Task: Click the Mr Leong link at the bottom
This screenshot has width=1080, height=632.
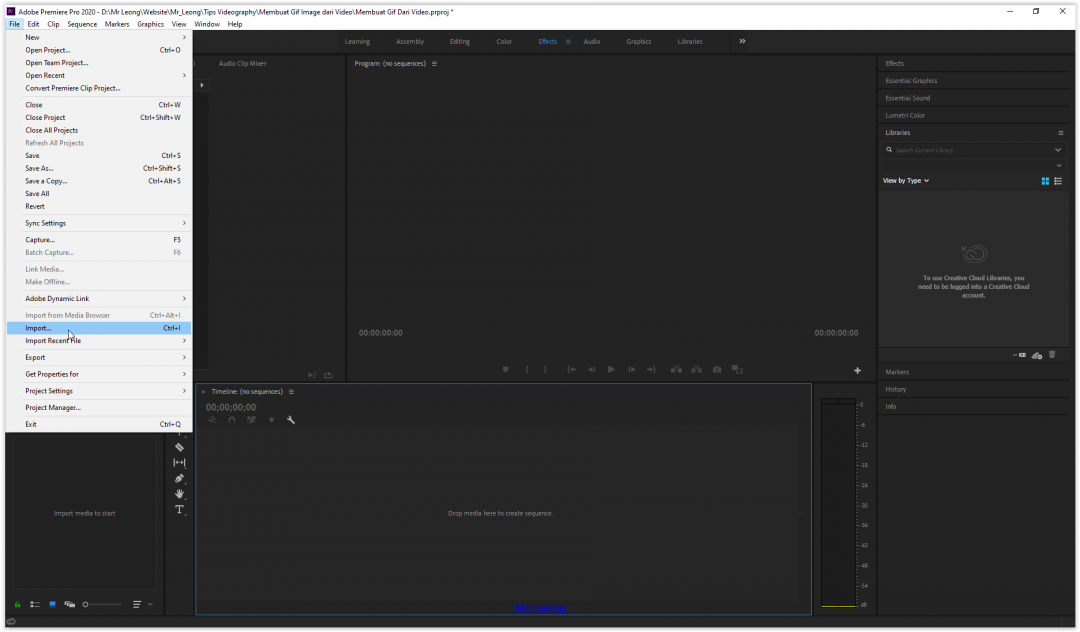Action: click(x=541, y=607)
